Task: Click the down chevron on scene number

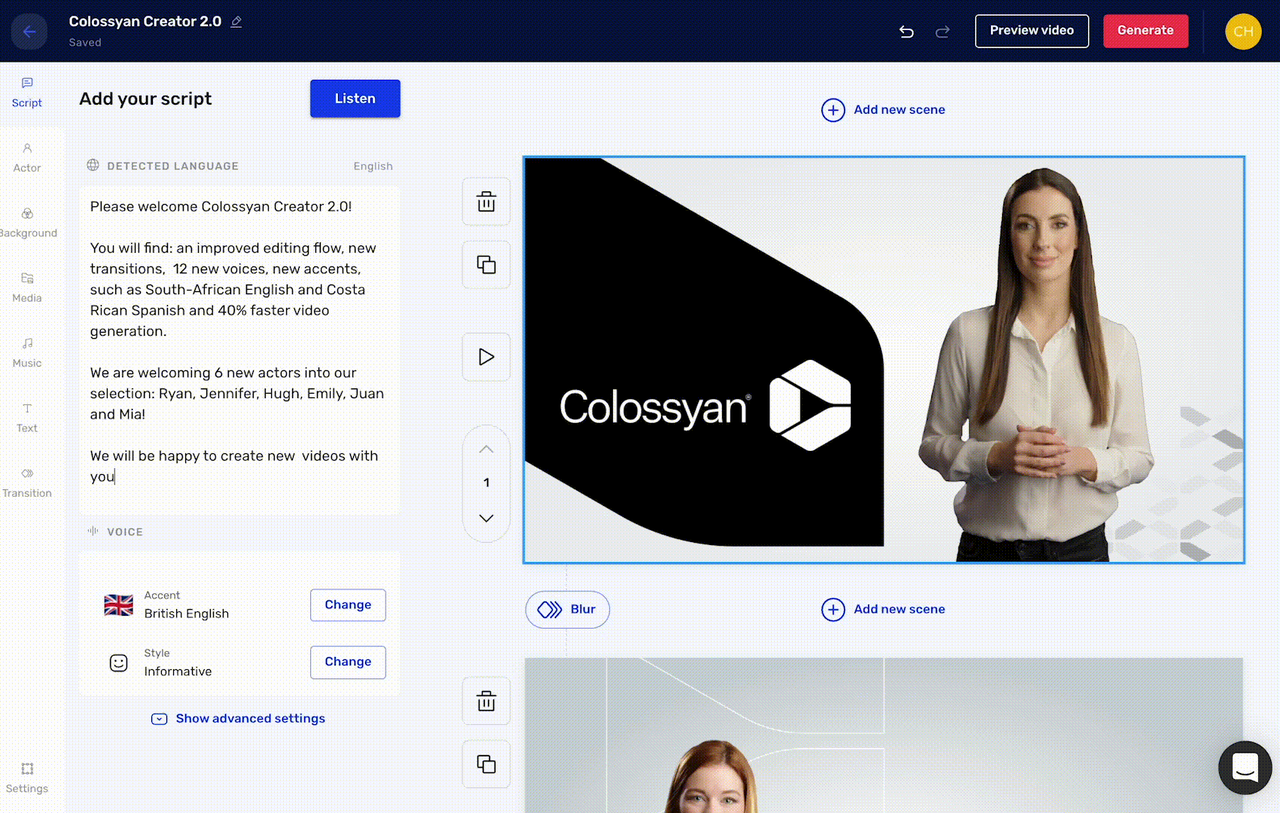Action: 486,518
